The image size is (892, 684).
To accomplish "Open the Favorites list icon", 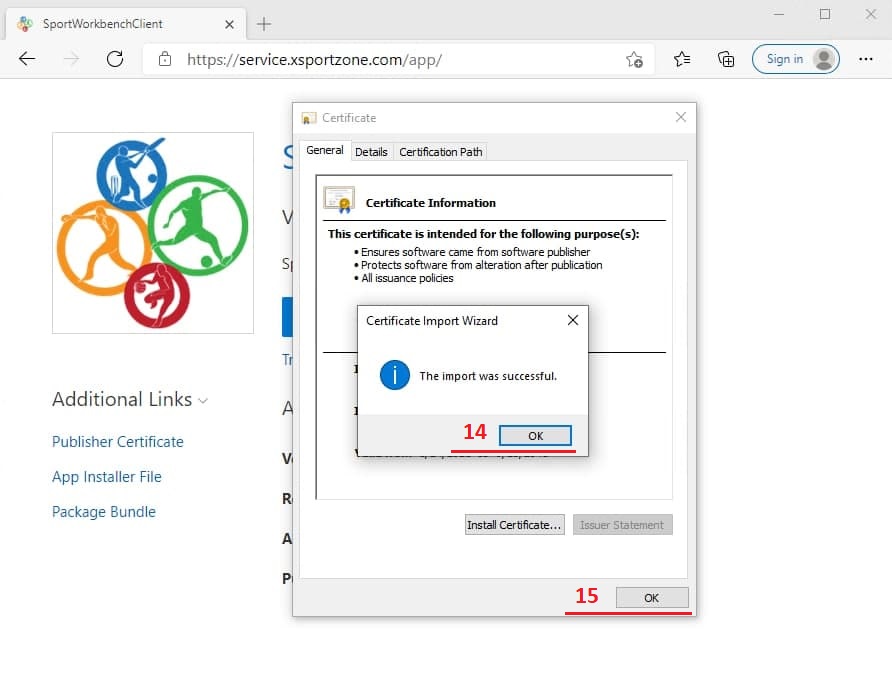I will [682, 59].
